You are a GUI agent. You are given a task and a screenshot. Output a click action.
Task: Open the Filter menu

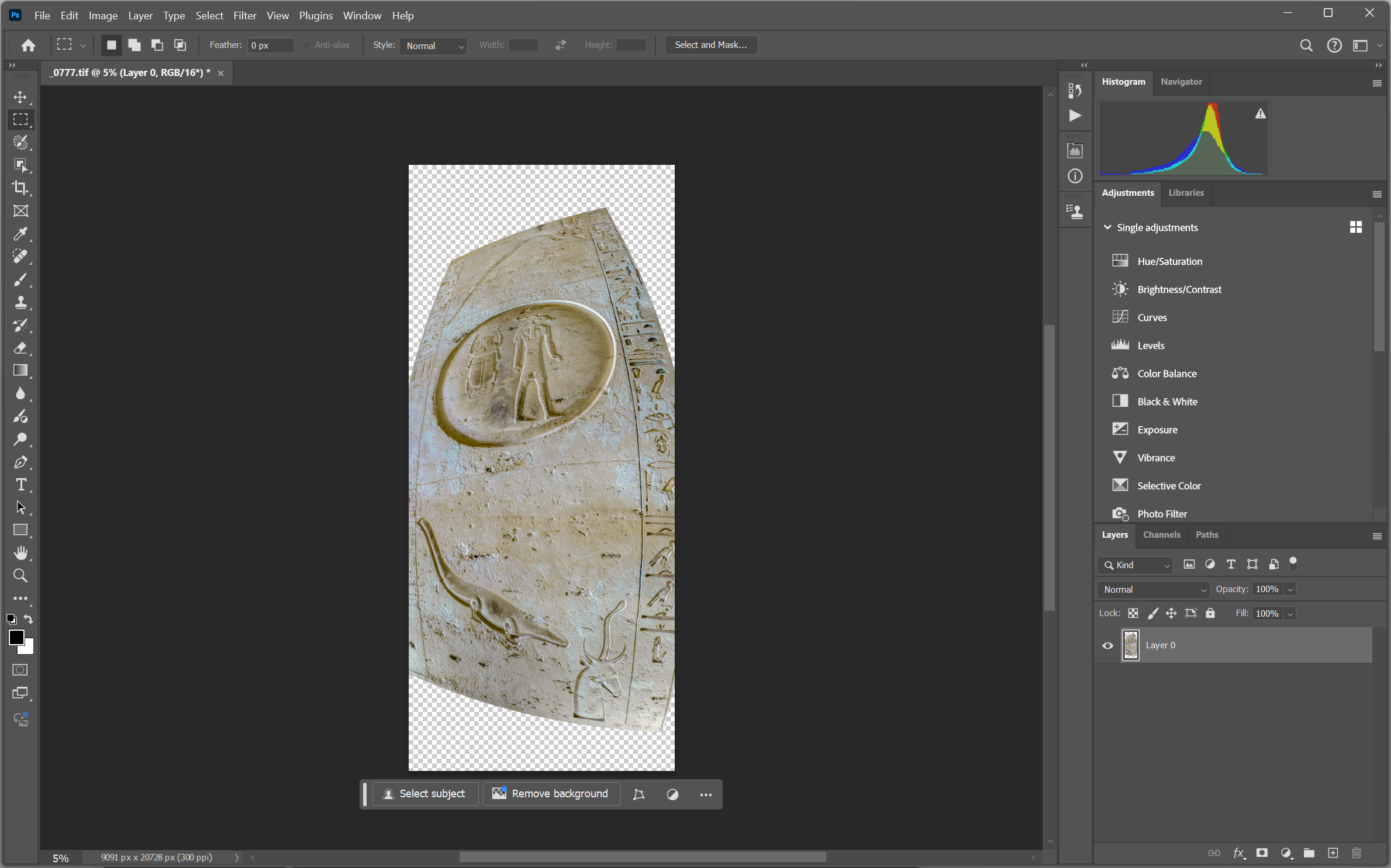(x=244, y=16)
